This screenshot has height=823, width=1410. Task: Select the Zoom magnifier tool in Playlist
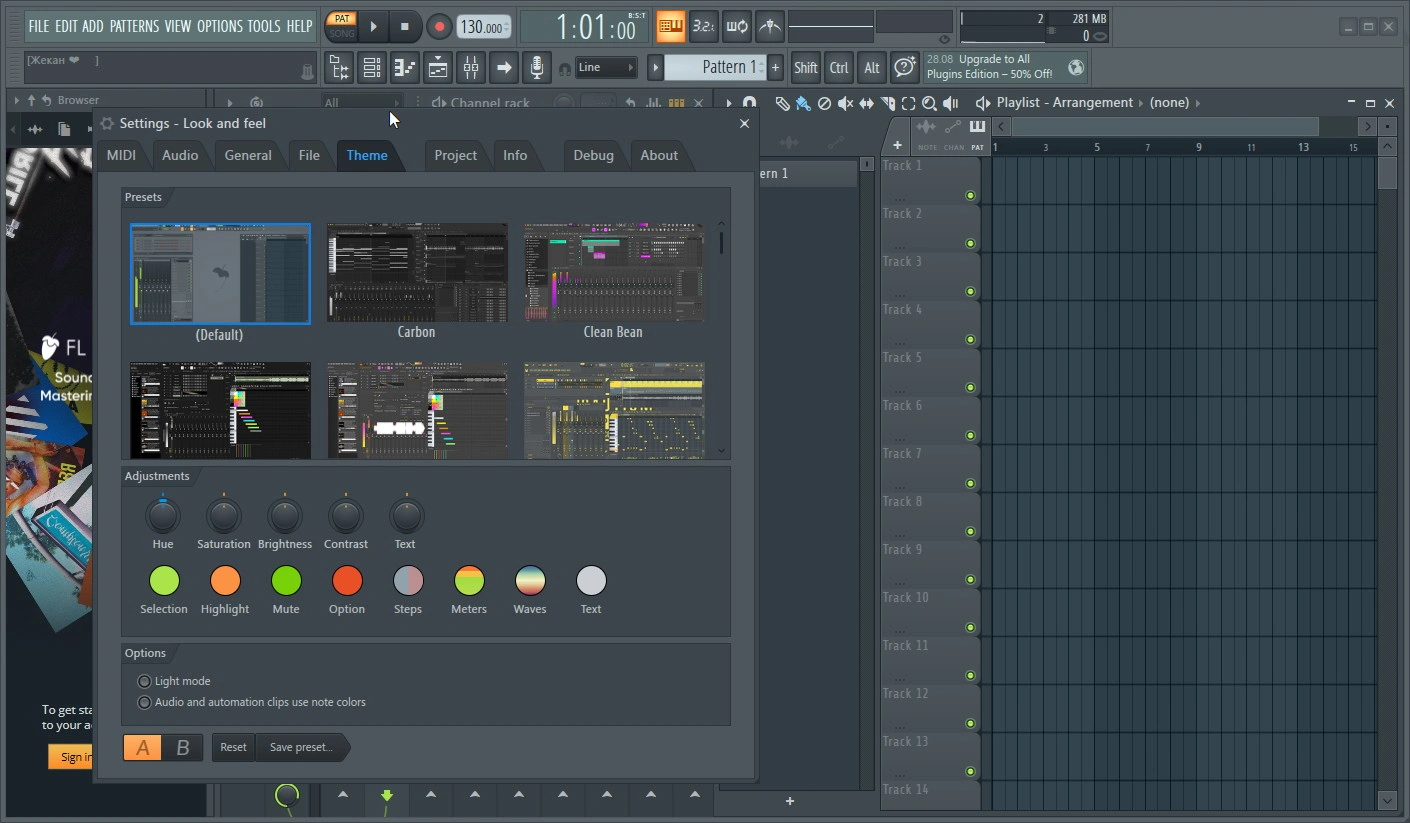[929, 103]
